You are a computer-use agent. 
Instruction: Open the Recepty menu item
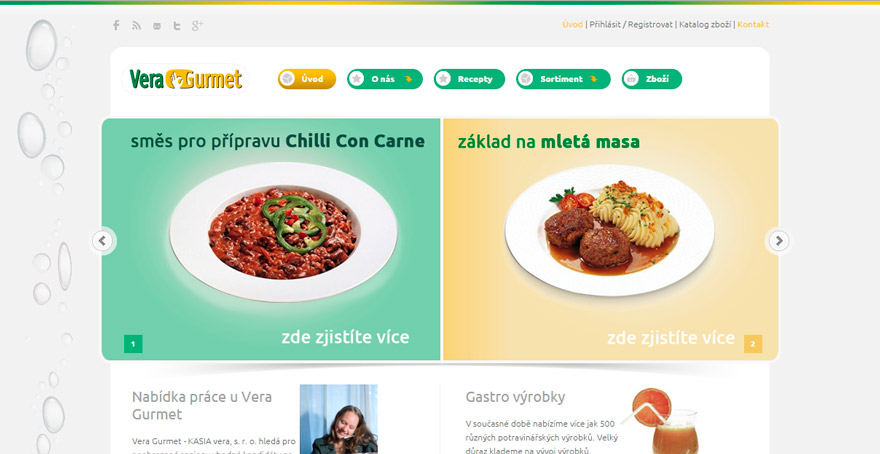pyautogui.click(x=469, y=79)
